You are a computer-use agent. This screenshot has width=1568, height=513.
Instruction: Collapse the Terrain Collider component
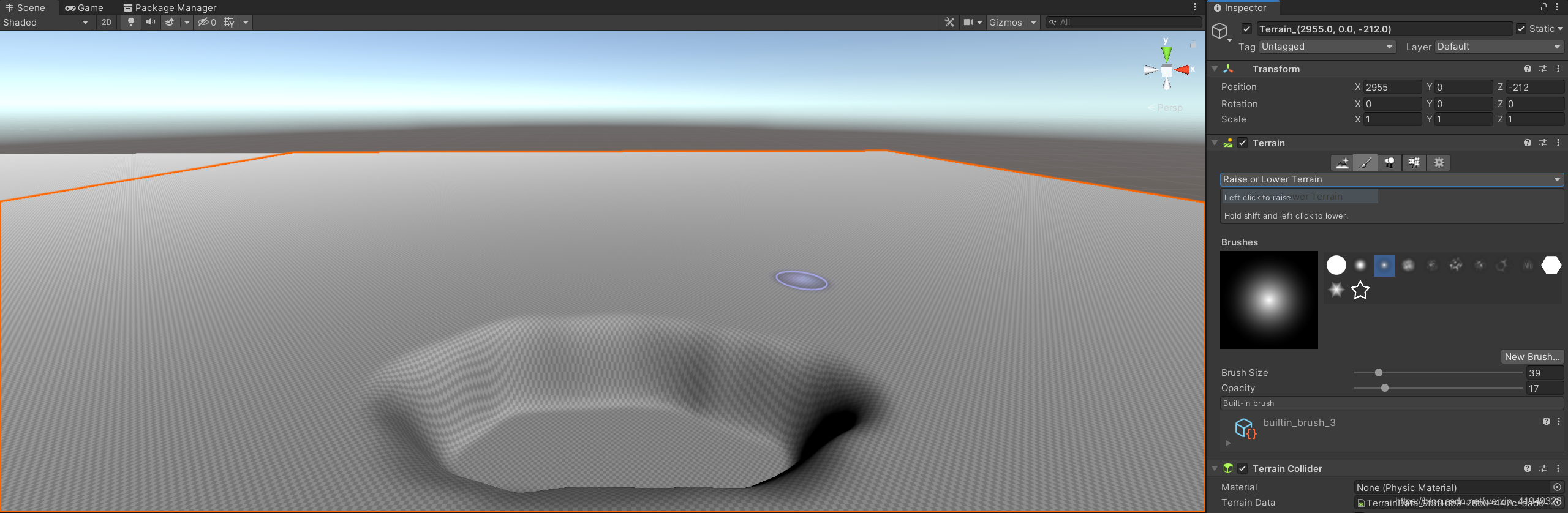pos(1215,468)
